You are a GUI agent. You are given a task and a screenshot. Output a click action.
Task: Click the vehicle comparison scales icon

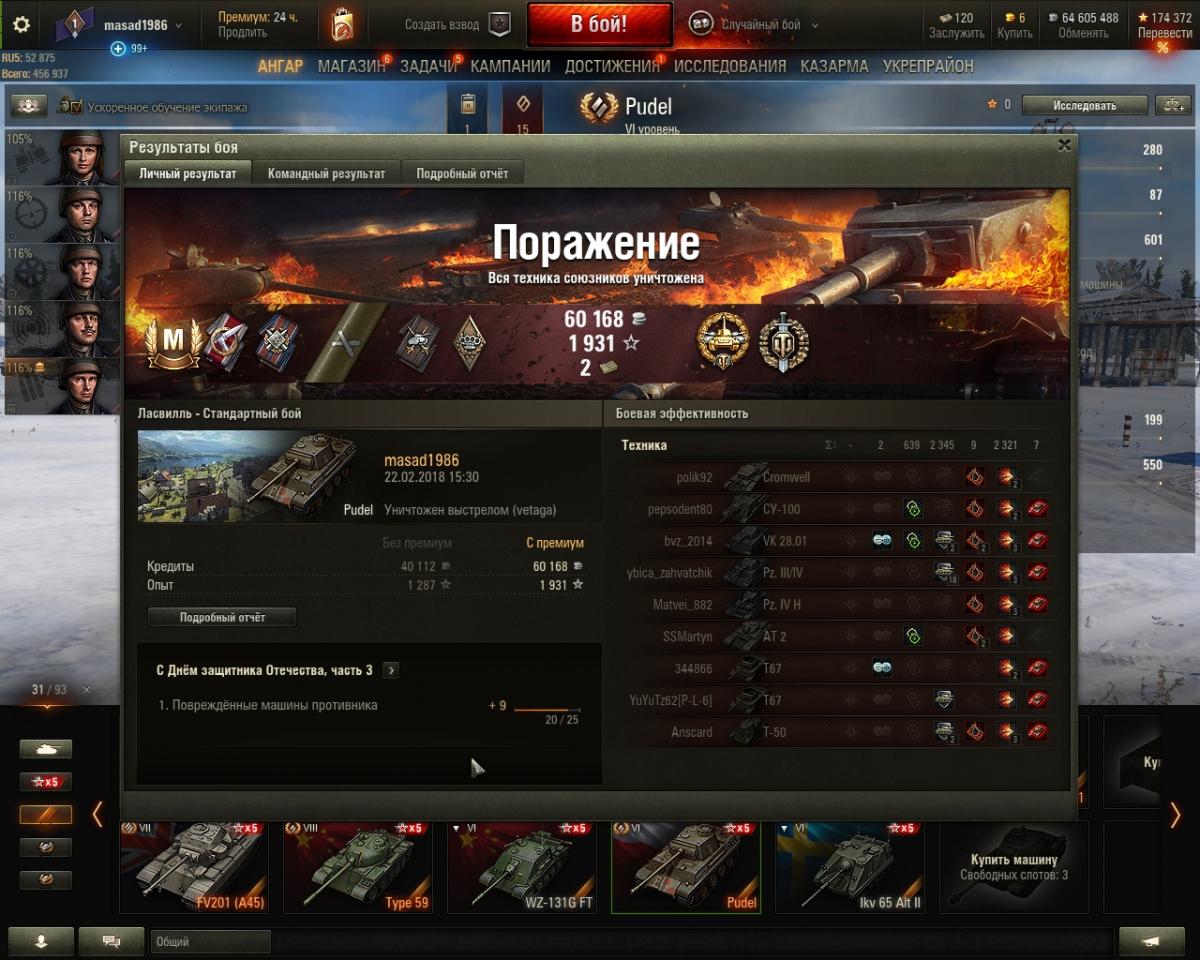1172,105
